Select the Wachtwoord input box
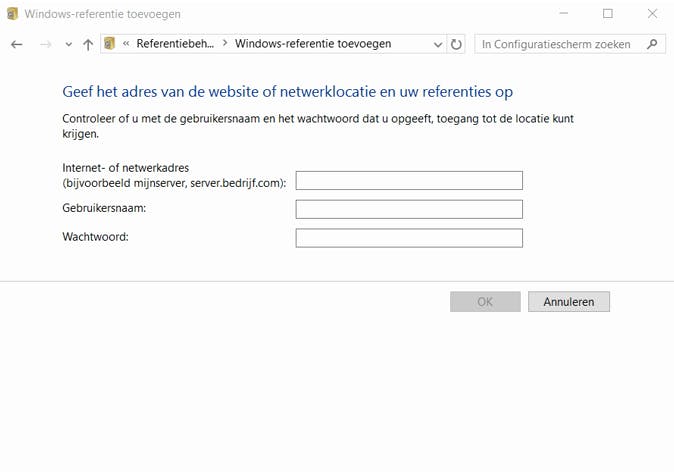The height and width of the screenshot is (473, 674). (409, 238)
